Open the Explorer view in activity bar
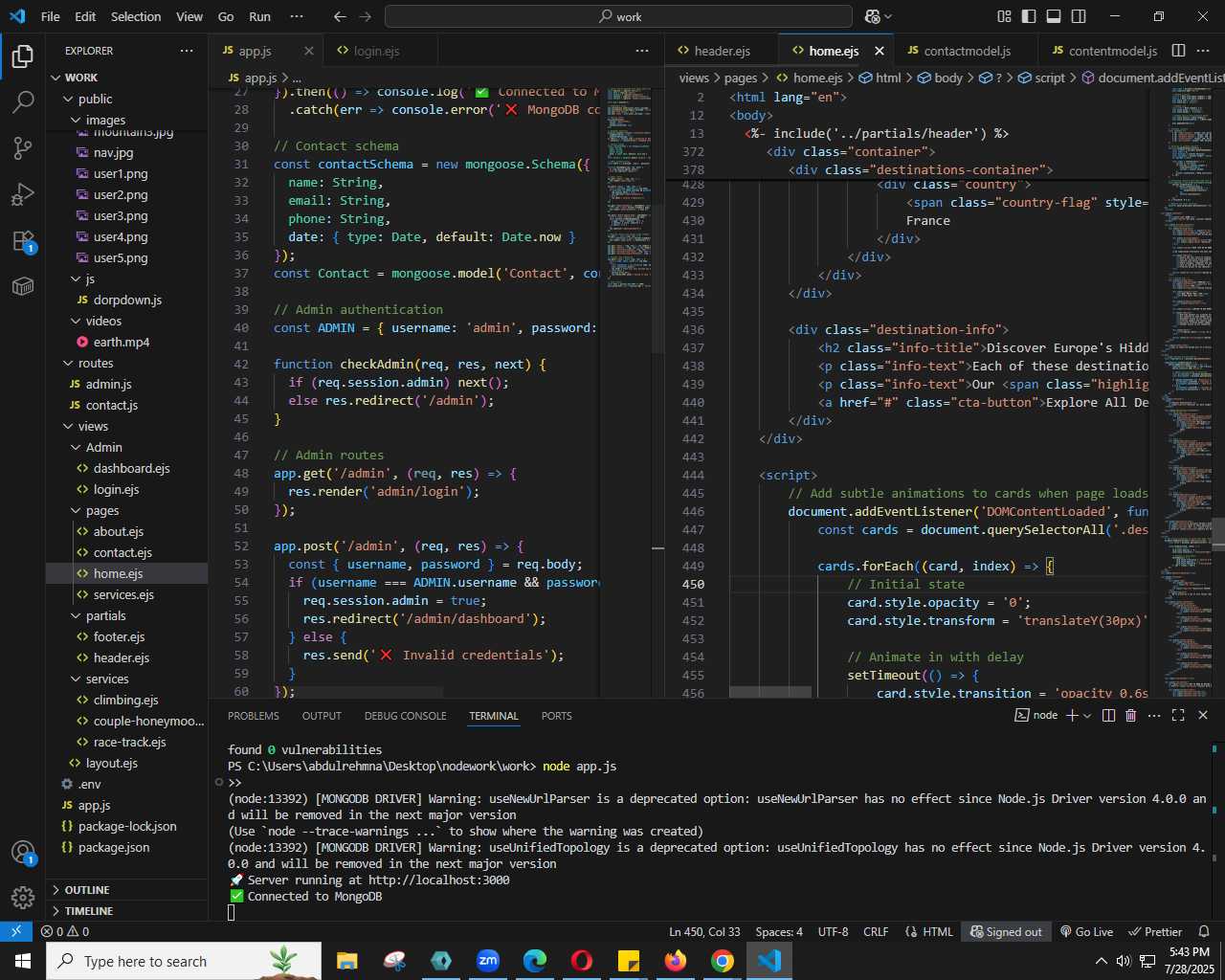 click(x=23, y=56)
